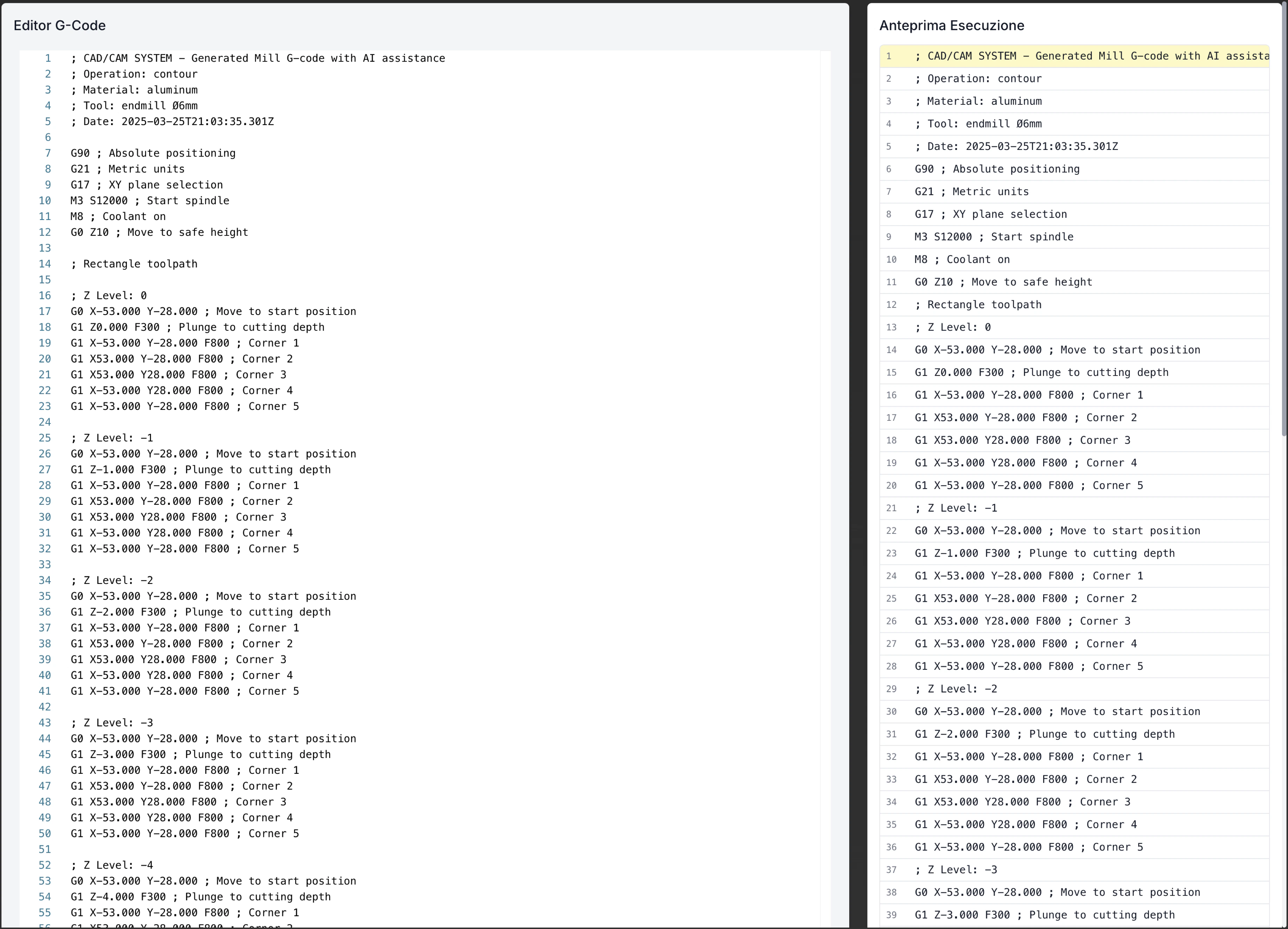Click editor line 2 '; Operation: contour'
Screen dimensions: 1288x929
[x=134, y=74]
